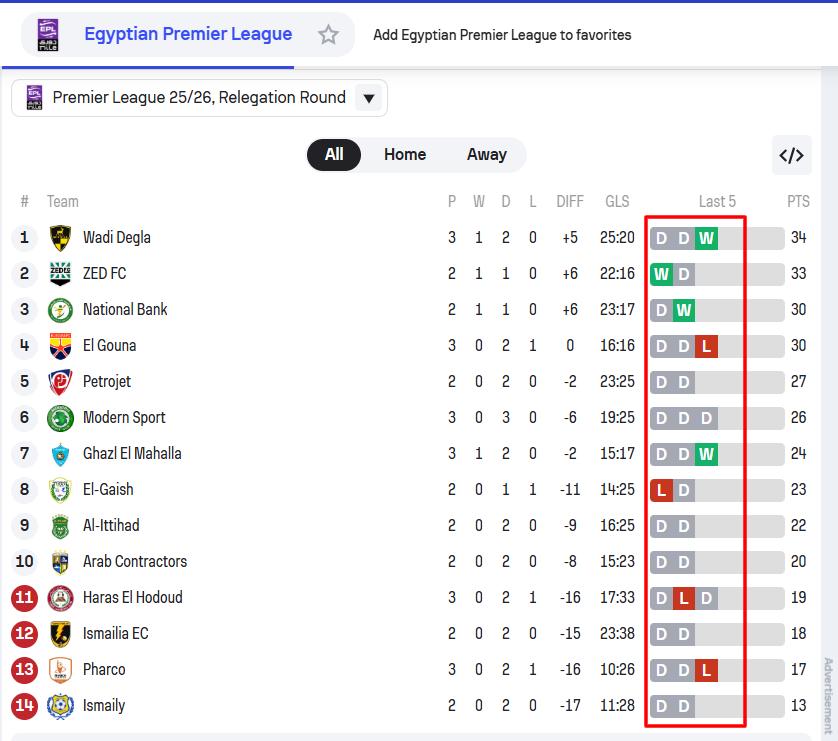The height and width of the screenshot is (741, 838).
Task: Click the Petrojet team logo
Action: 60,382
